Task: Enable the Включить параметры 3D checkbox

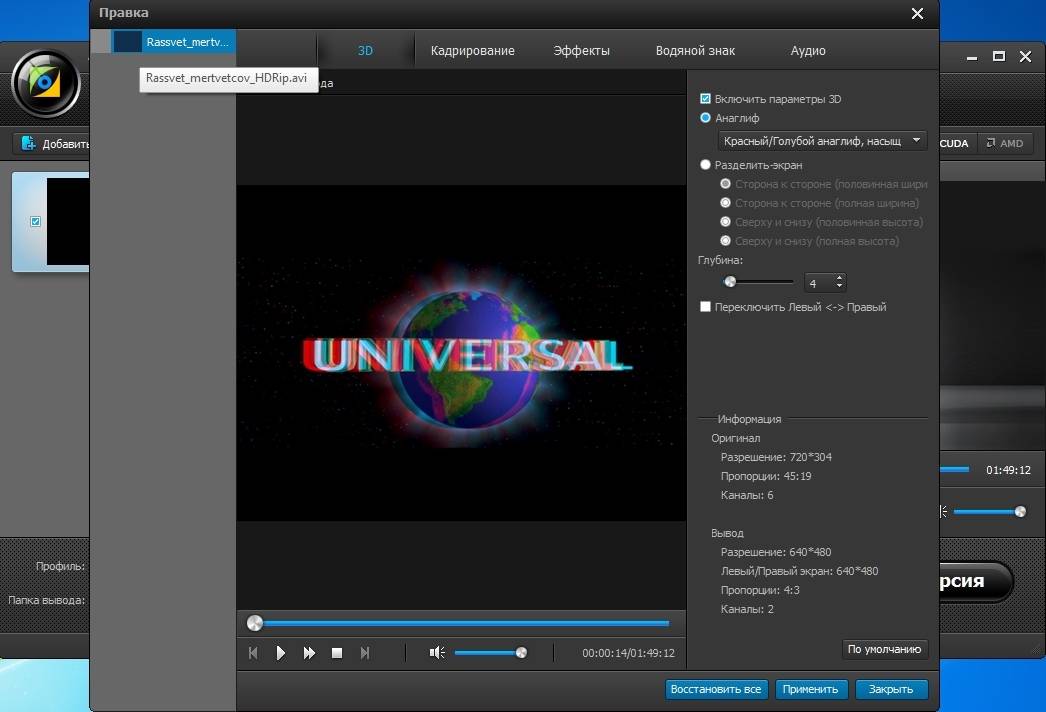Action: coord(705,99)
